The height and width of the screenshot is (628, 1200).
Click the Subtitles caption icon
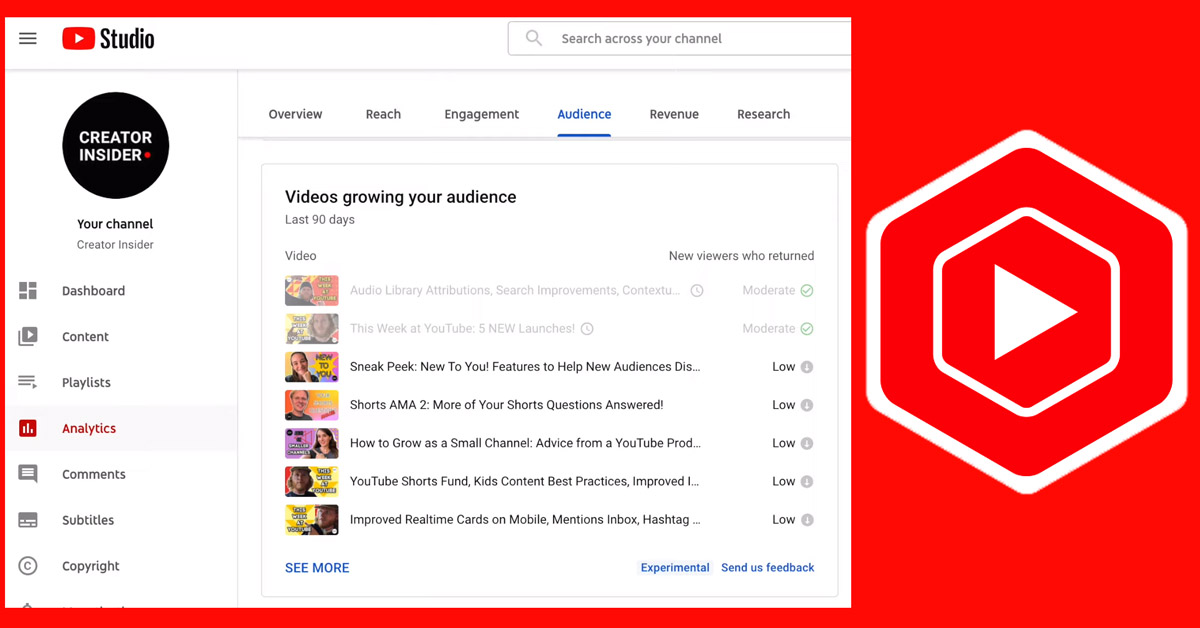click(x=28, y=520)
